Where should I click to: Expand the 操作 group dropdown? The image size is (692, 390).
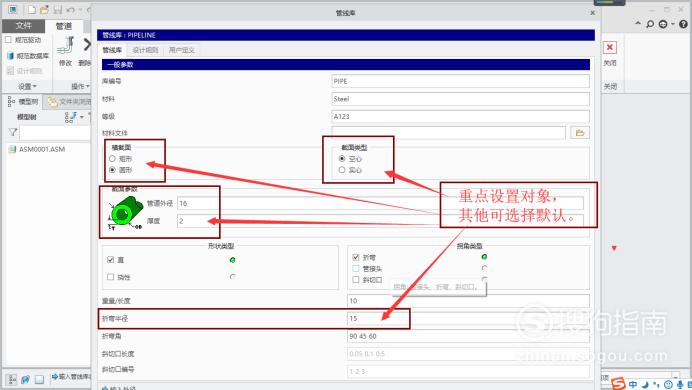point(80,86)
